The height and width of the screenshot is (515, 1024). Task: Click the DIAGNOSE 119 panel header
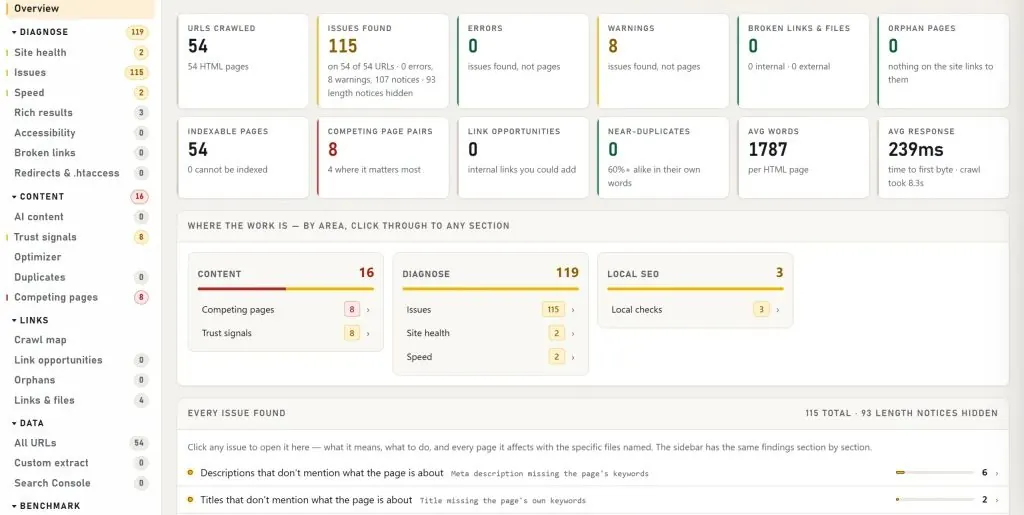(x=490, y=273)
